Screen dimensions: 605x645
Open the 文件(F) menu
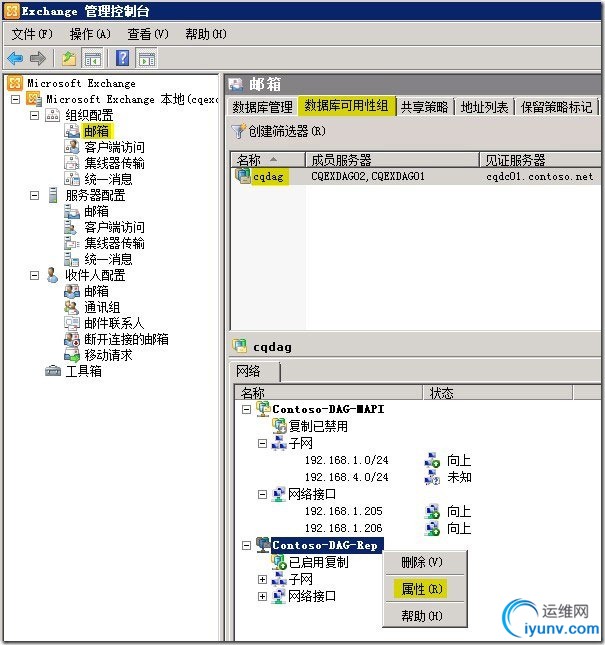32,34
